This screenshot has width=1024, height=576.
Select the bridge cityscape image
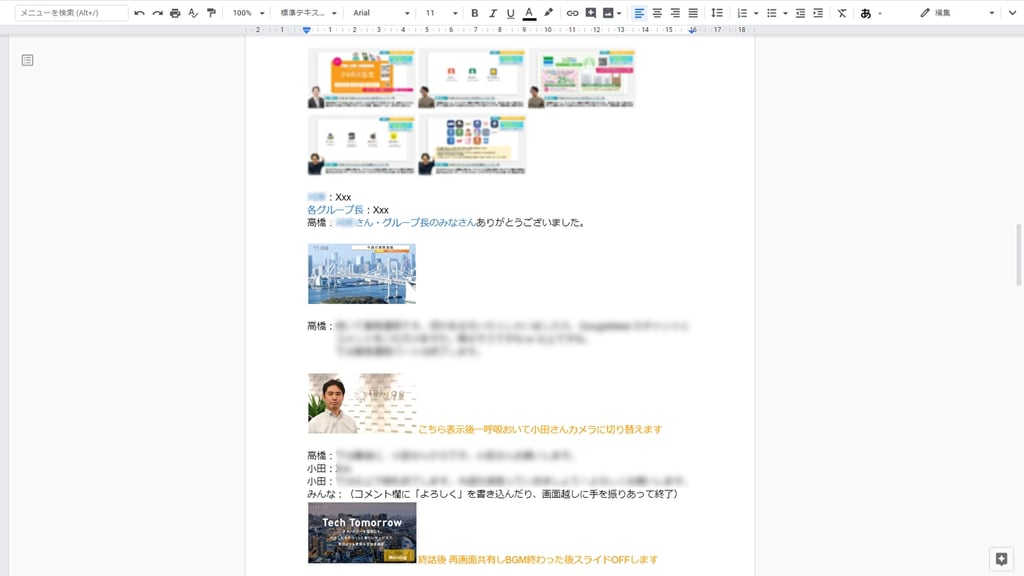coord(362,274)
